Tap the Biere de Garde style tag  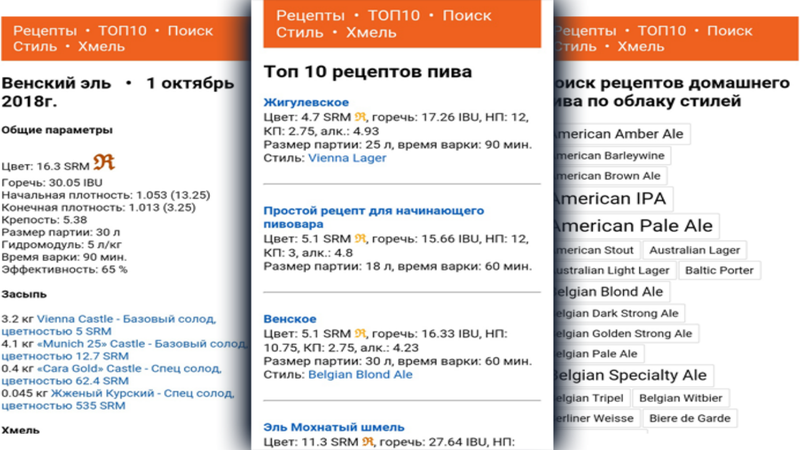689,418
